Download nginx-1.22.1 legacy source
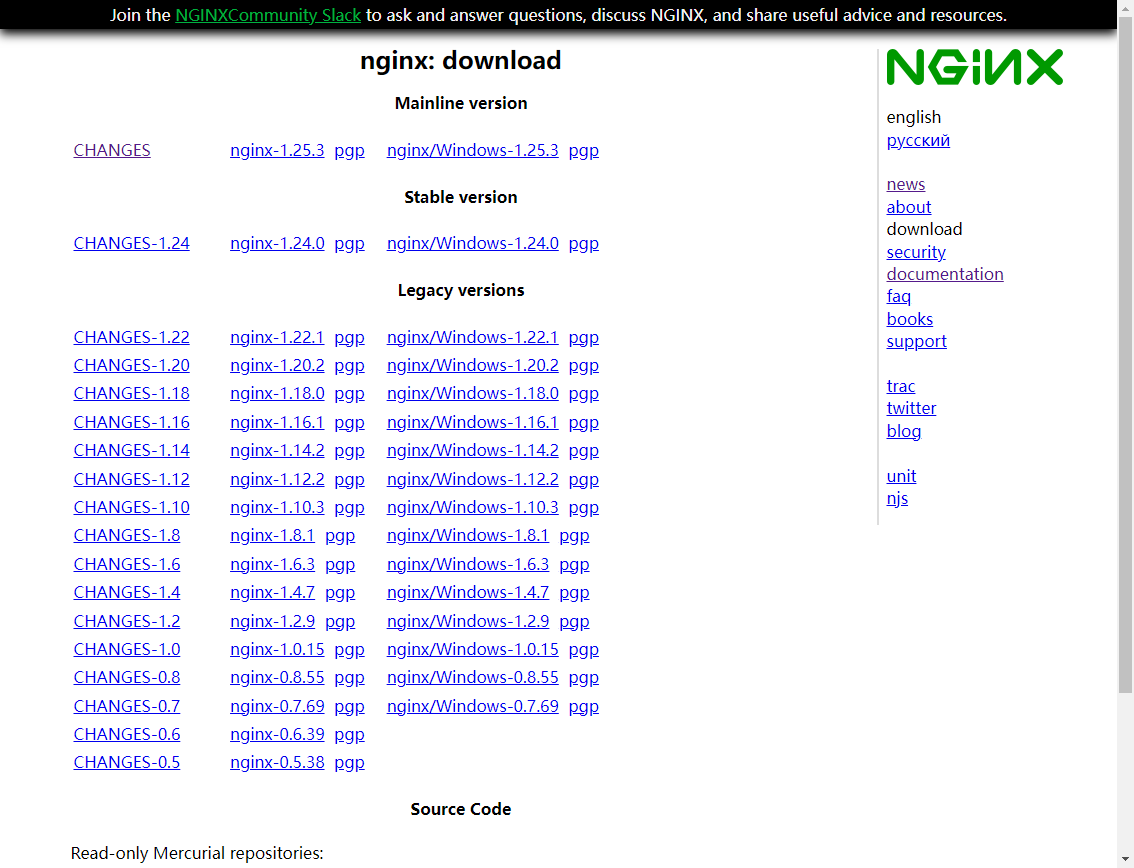The width and height of the screenshot is (1134, 868). (277, 338)
